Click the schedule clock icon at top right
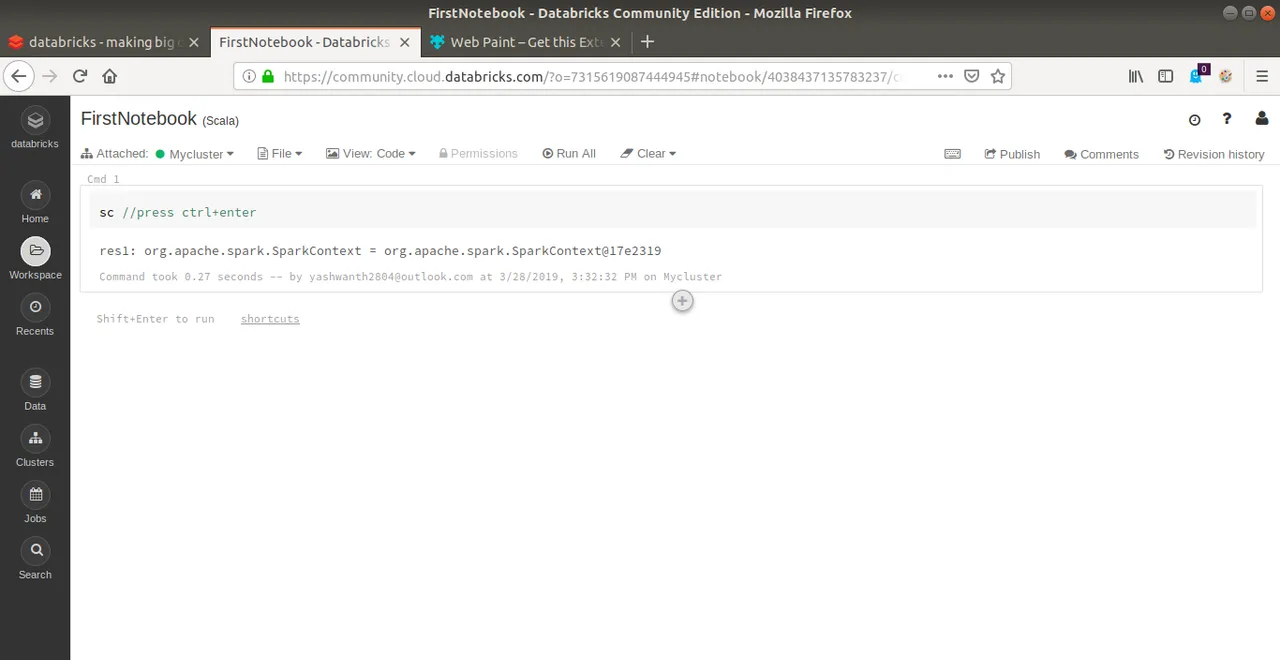Viewport: 1280px width, 660px height. pyautogui.click(x=1194, y=120)
